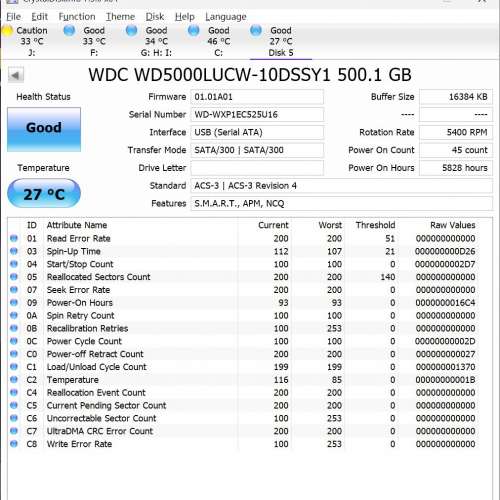The width and height of the screenshot is (500, 500).
Task: Click the back arrow disk navigation button
Action: click(16, 76)
